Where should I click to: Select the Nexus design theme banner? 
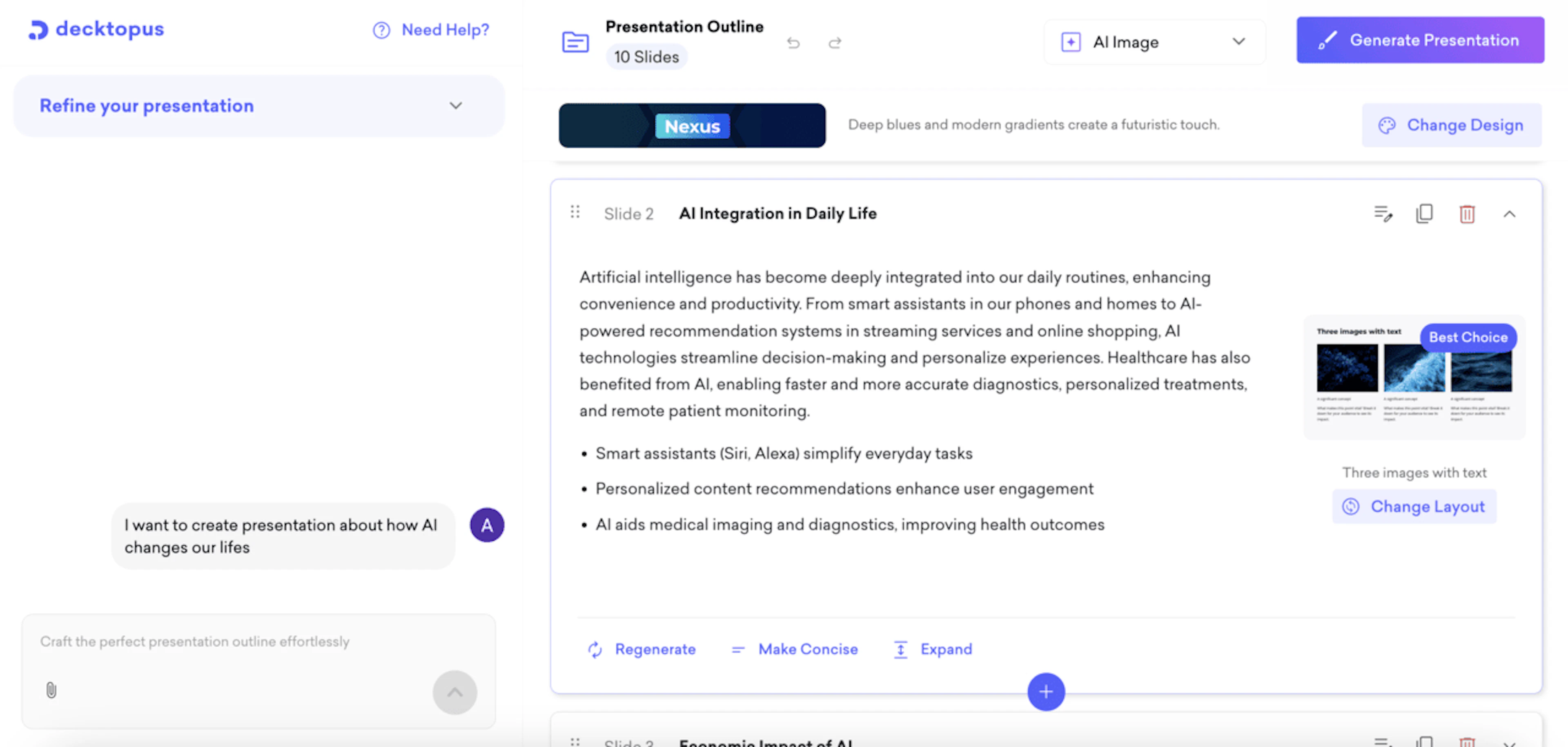[x=692, y=126]
